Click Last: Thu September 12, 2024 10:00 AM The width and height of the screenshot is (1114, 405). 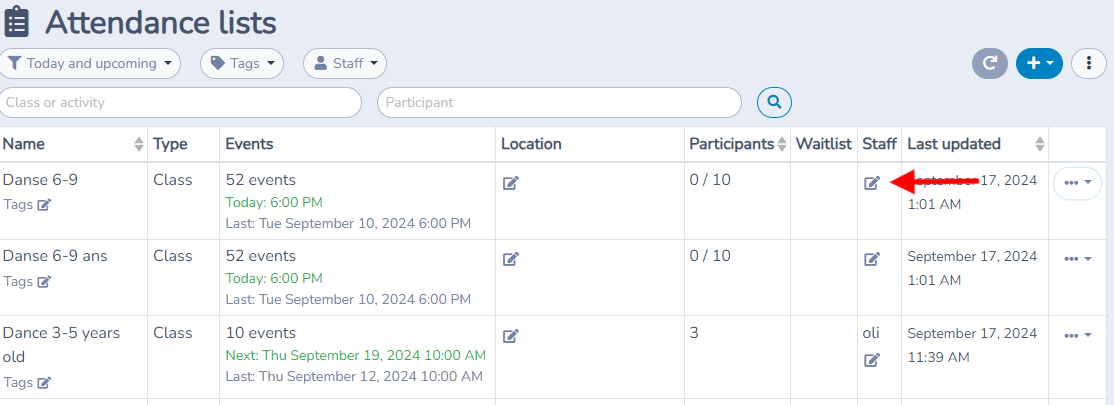[354, 377]
